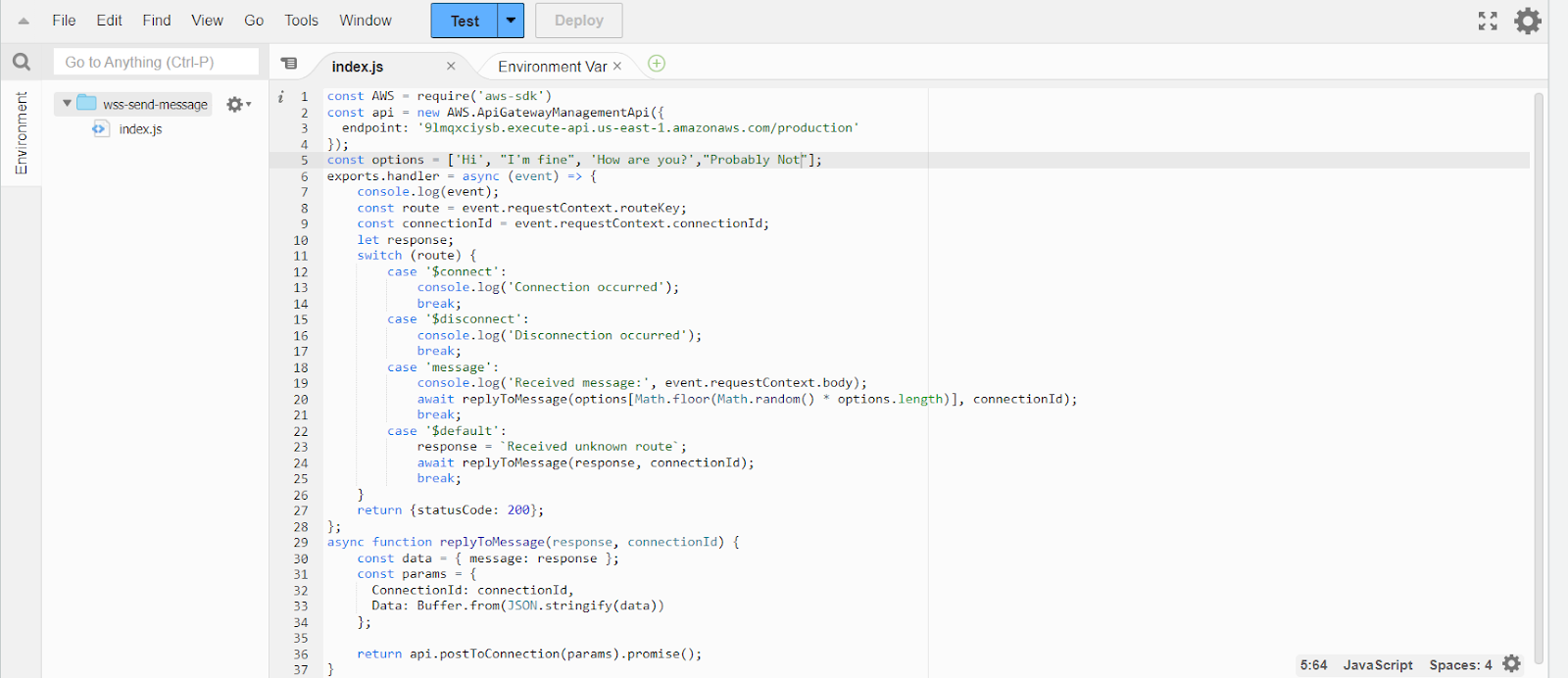The height and width of the screenshot is (678, 1568).
Task: Click the search magnifier icon
Action: click(x=22, y=63)
